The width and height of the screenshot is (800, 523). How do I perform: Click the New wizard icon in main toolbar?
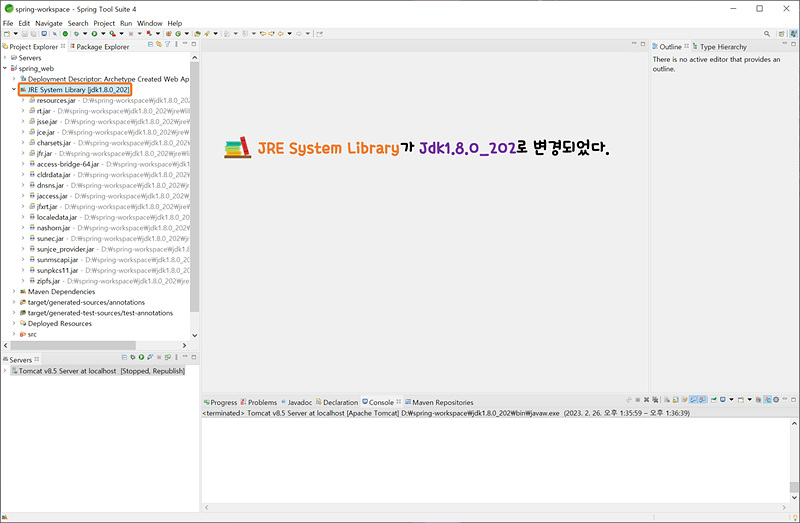tap(7, 34)
